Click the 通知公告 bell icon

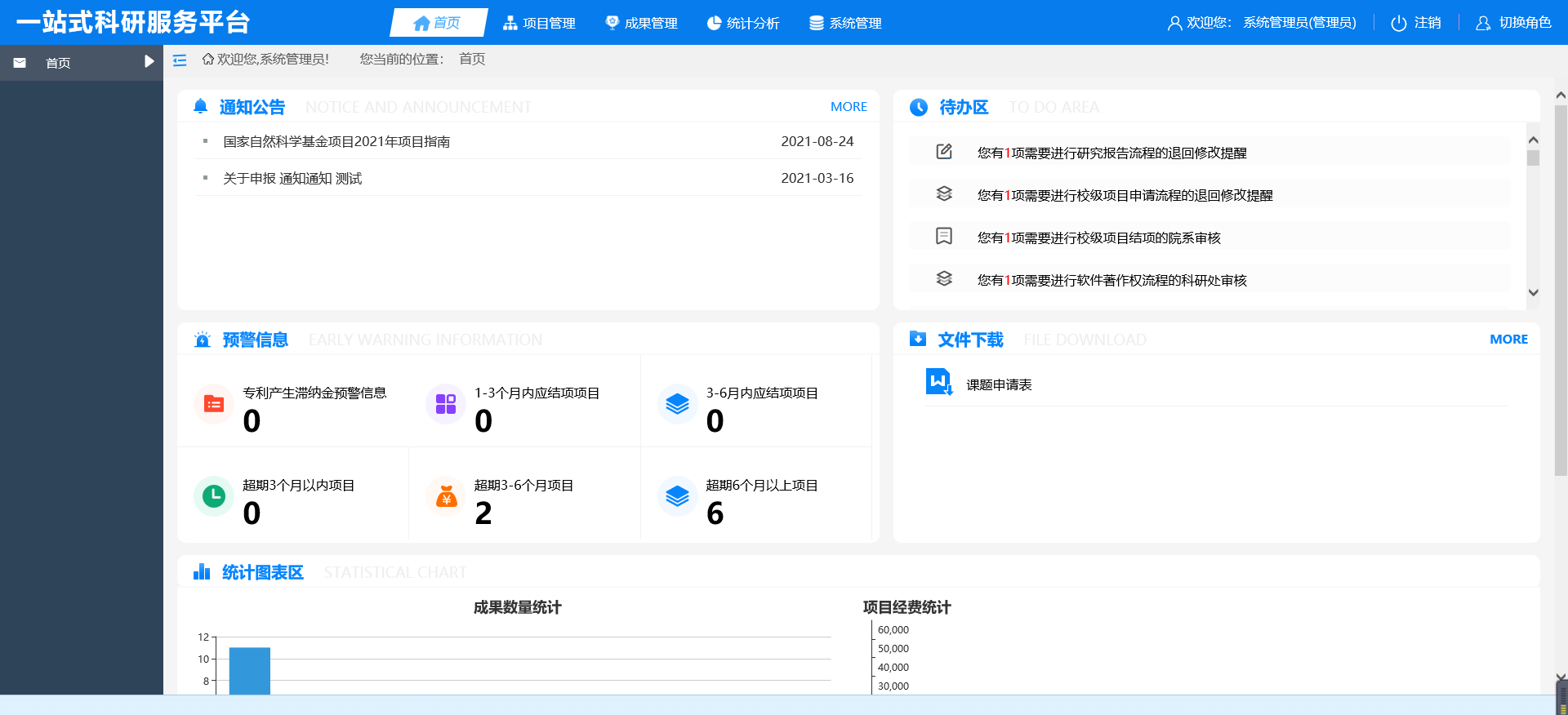point(201,106)
